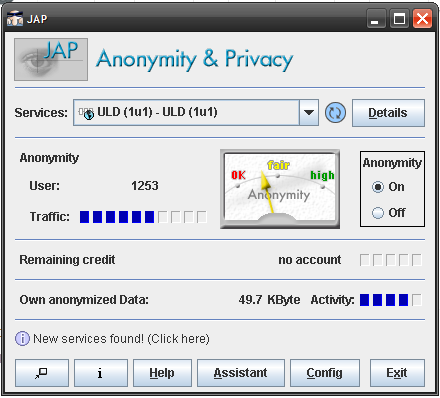Open Config settings
The image size is (440, 398).
325,373
